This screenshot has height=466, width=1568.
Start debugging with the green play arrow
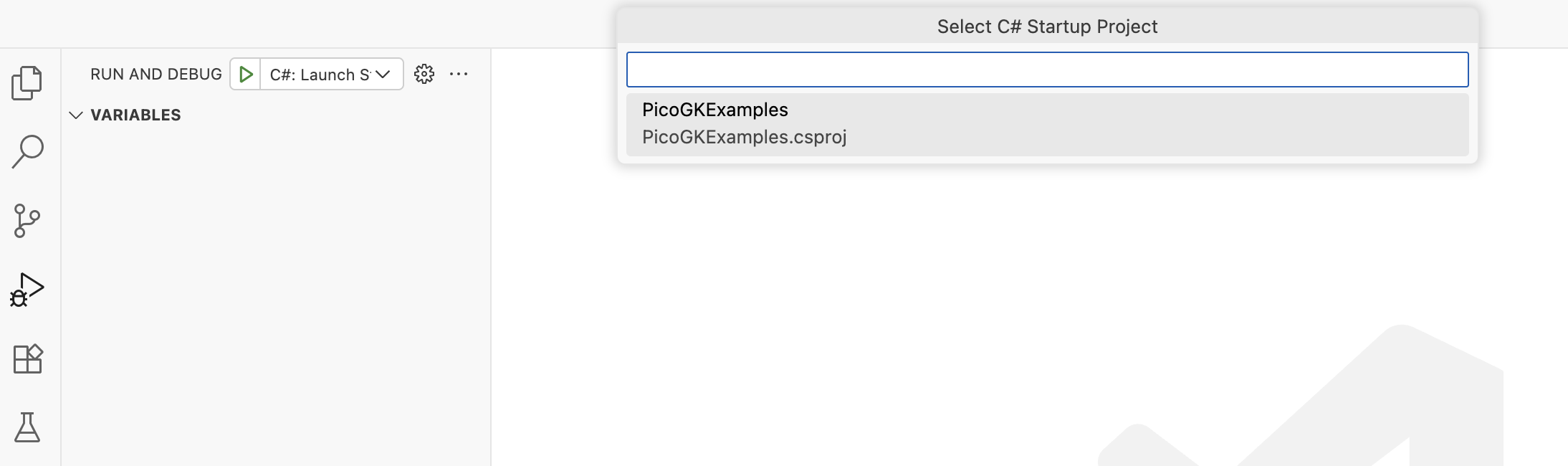coord(246,75)
